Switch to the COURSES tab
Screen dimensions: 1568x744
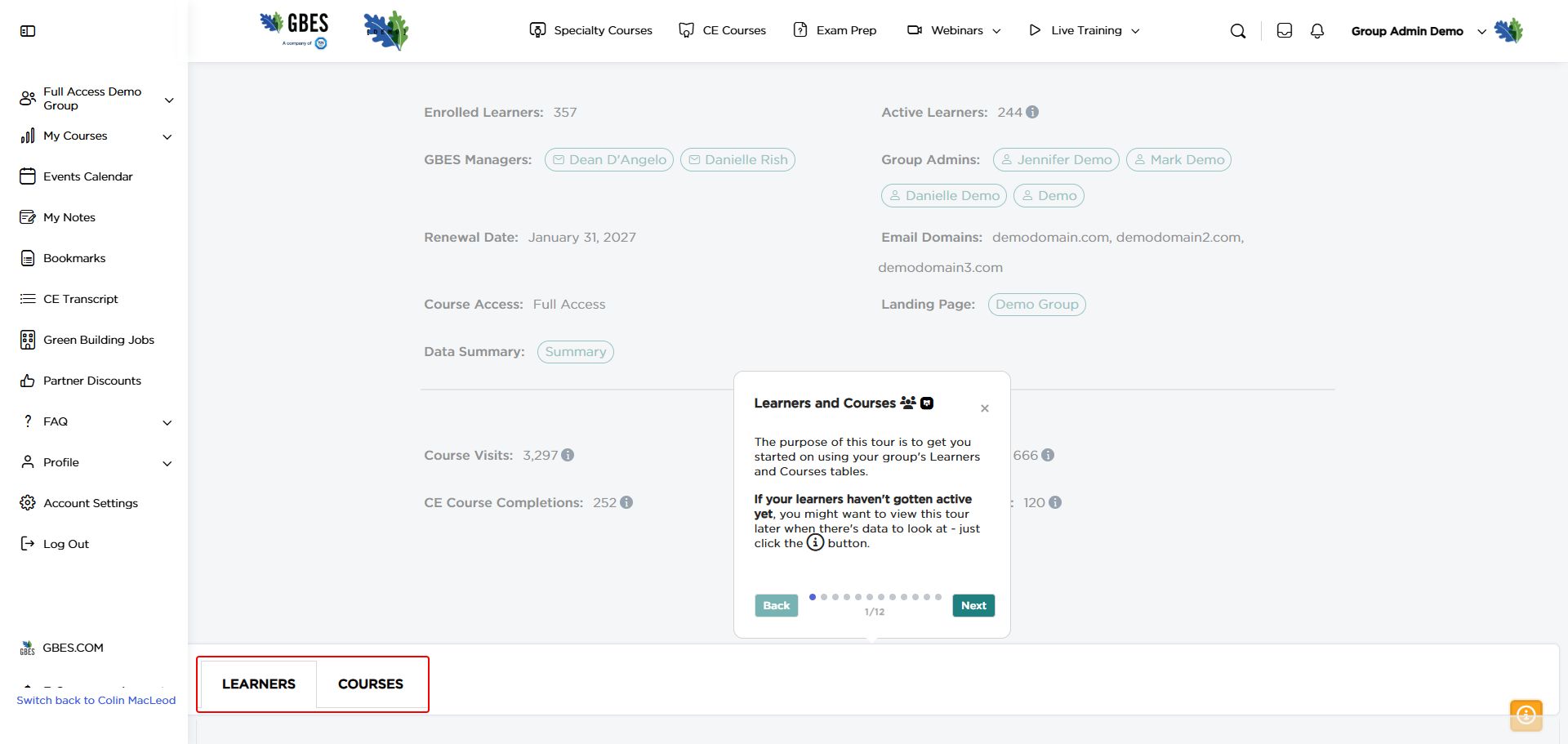(x=371, y=684)
